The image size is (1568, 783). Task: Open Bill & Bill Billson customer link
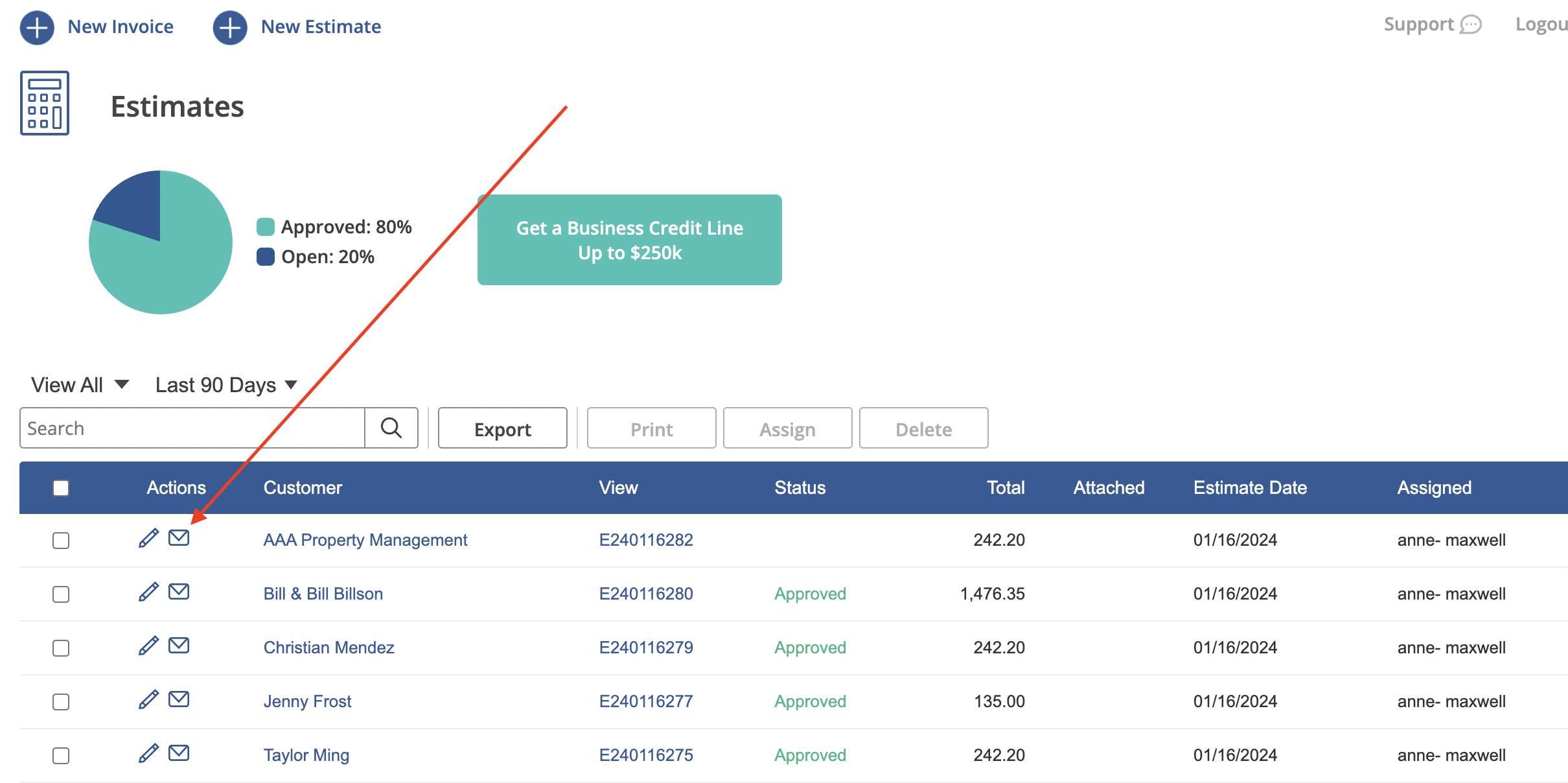click(323, 594)
